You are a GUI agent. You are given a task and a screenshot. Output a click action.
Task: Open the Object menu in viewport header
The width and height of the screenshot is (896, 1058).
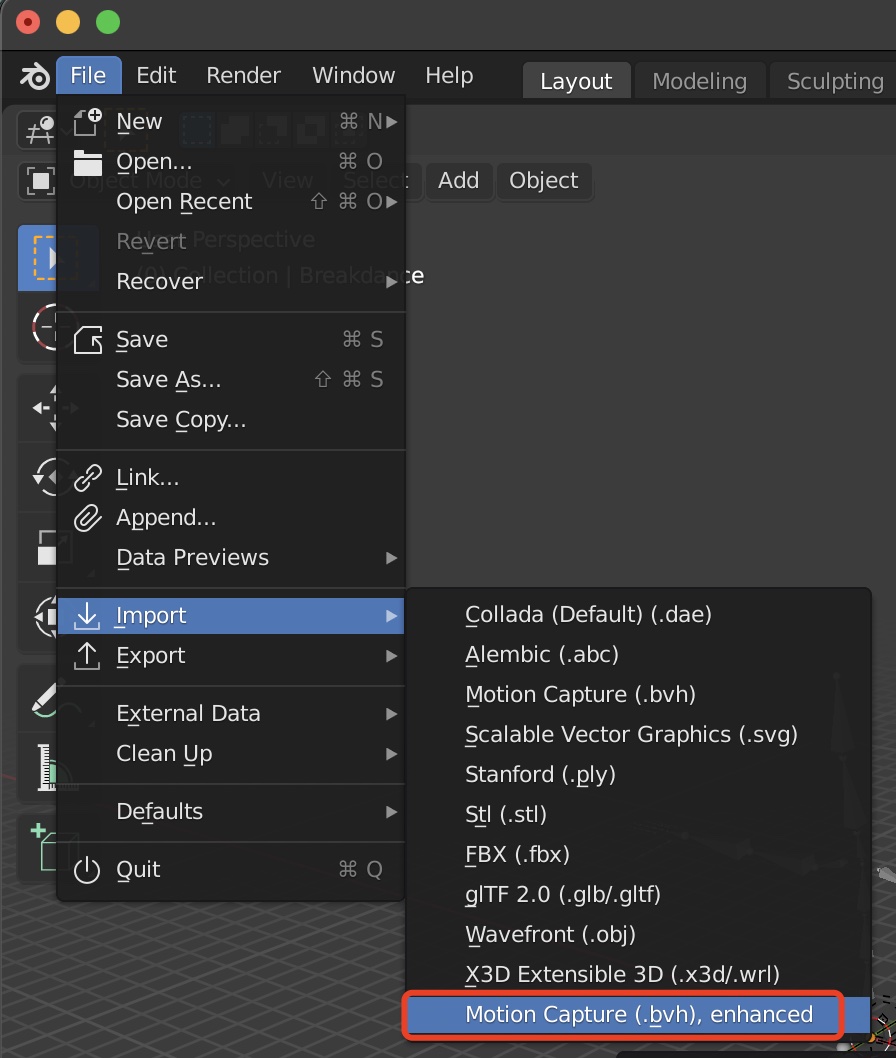coord(544,181)
